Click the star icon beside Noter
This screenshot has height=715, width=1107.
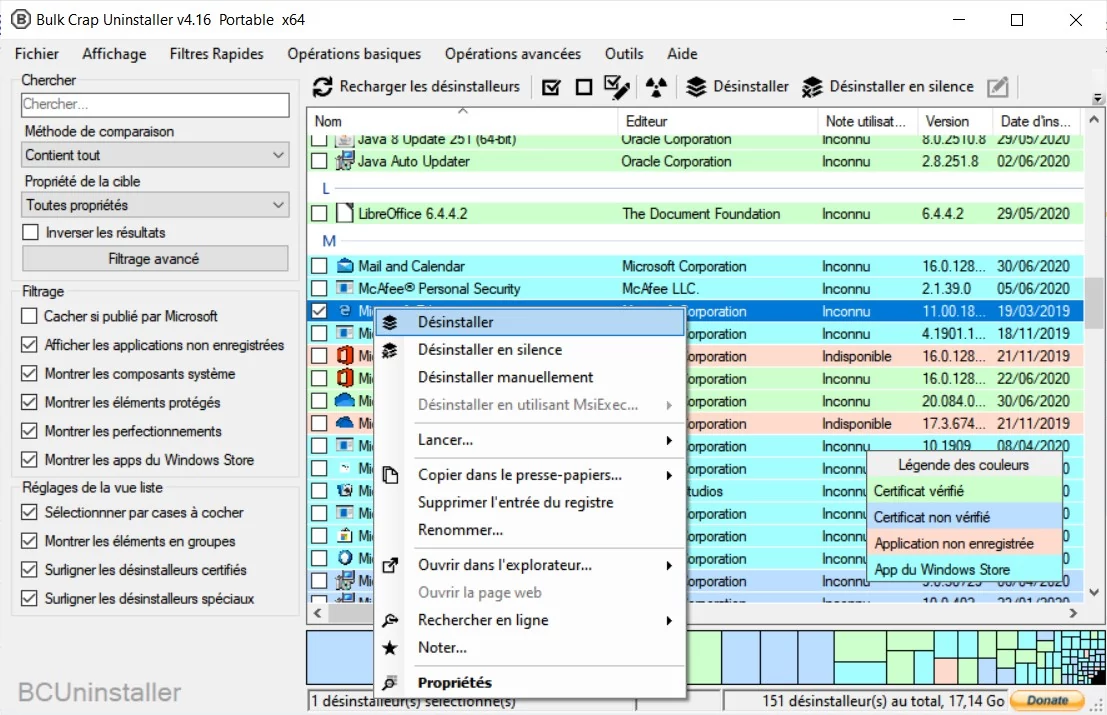point(390,647)
